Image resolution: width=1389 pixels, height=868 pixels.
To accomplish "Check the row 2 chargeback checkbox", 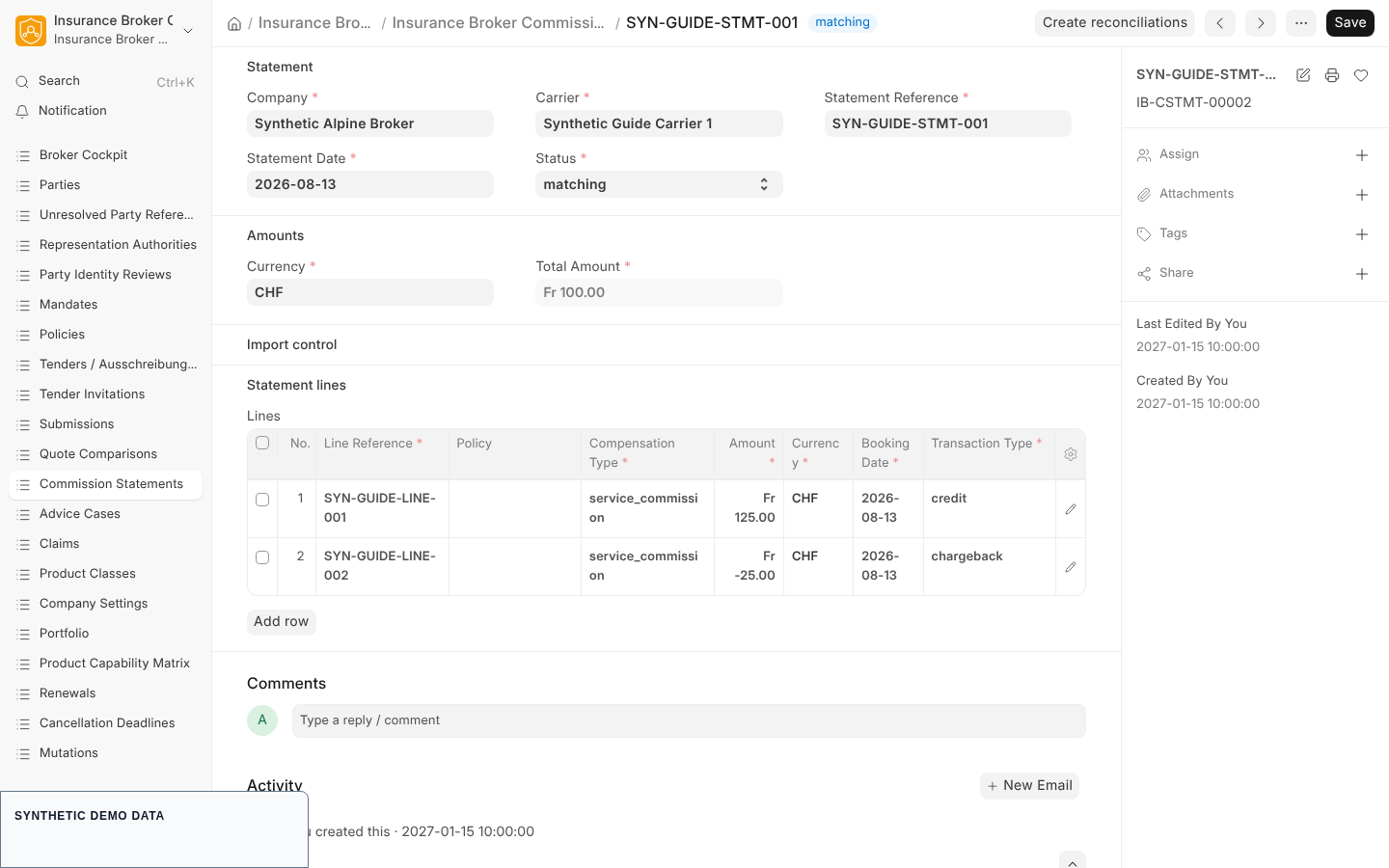I will tap(262, 557).
